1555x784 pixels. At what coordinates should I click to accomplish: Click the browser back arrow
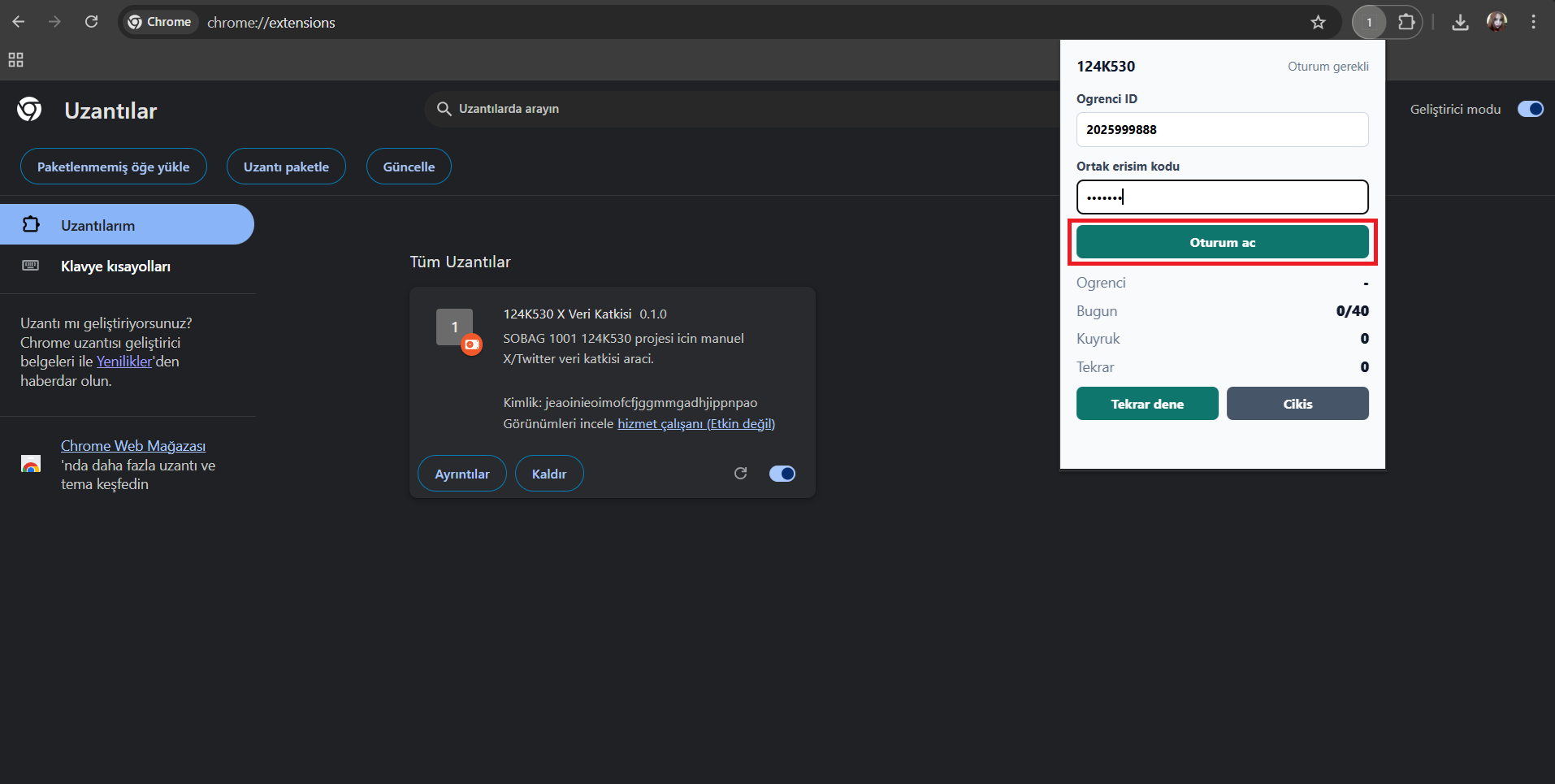[x=18, y=22]
